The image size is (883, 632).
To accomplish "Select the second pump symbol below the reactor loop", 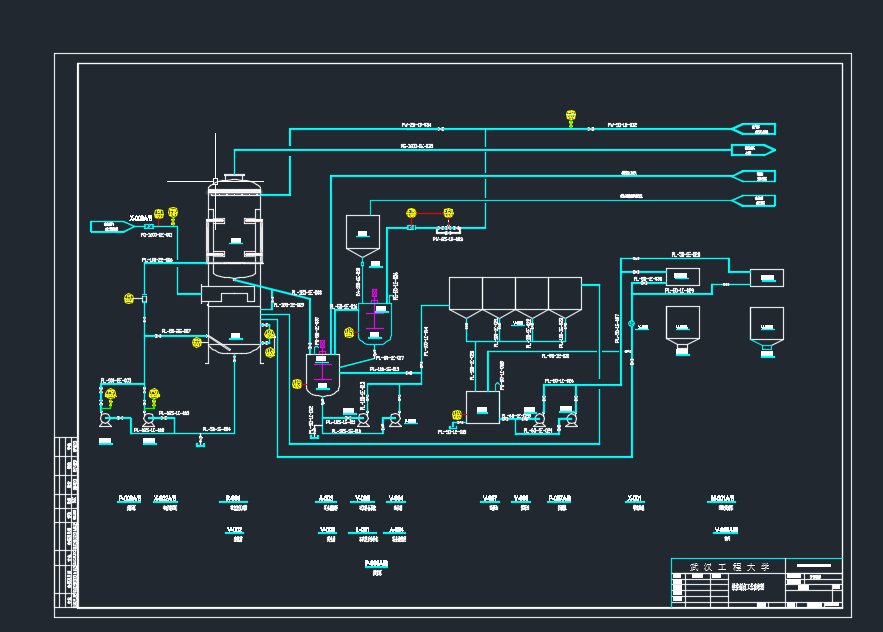I will click(149, 419).
